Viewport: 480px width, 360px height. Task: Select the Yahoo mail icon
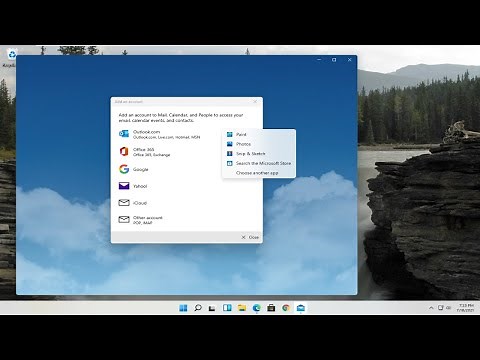(124, 186)
